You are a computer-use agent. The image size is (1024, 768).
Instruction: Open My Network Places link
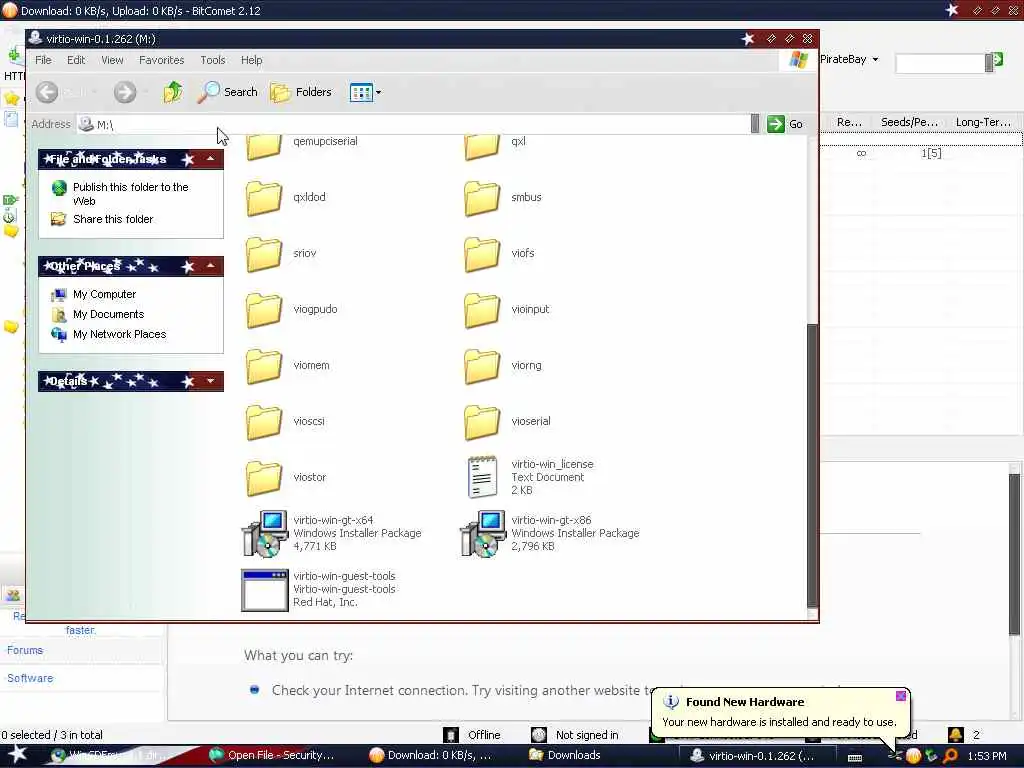[x=120, y=334]
